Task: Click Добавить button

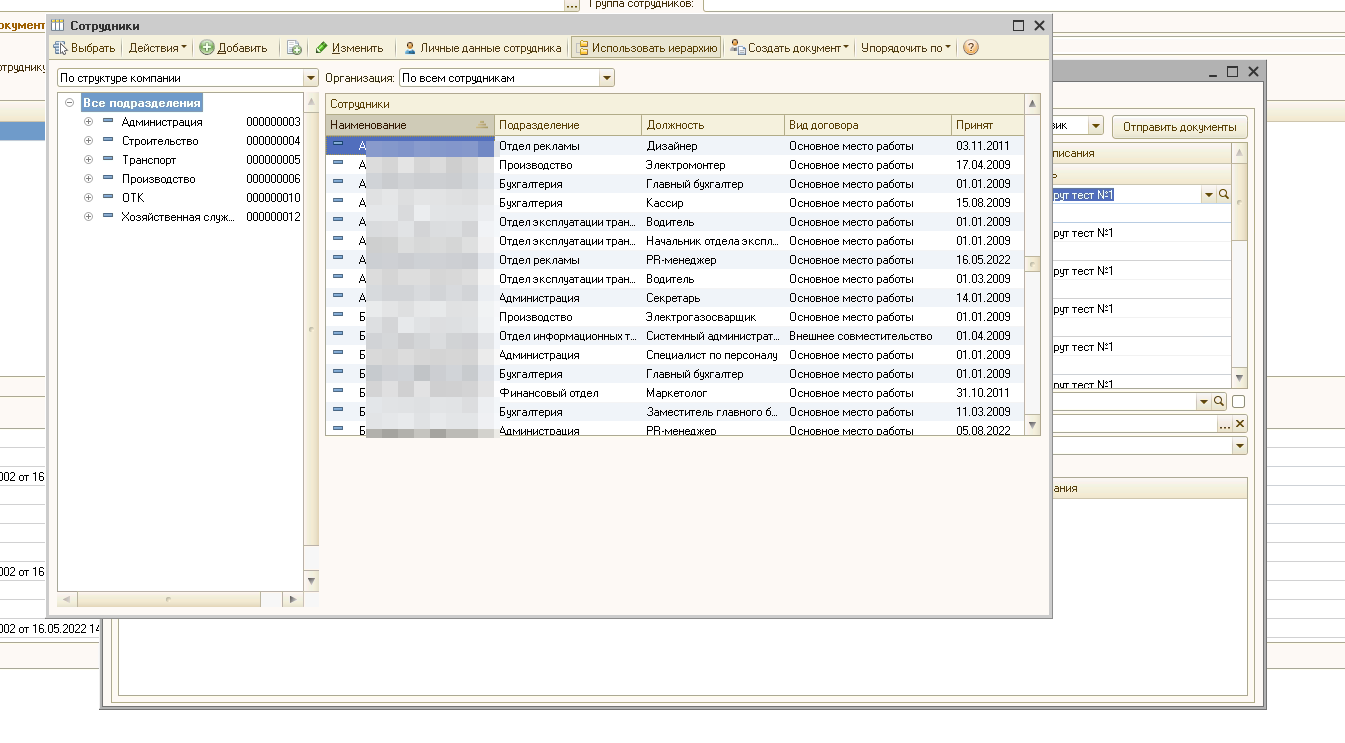Action: 233,47
